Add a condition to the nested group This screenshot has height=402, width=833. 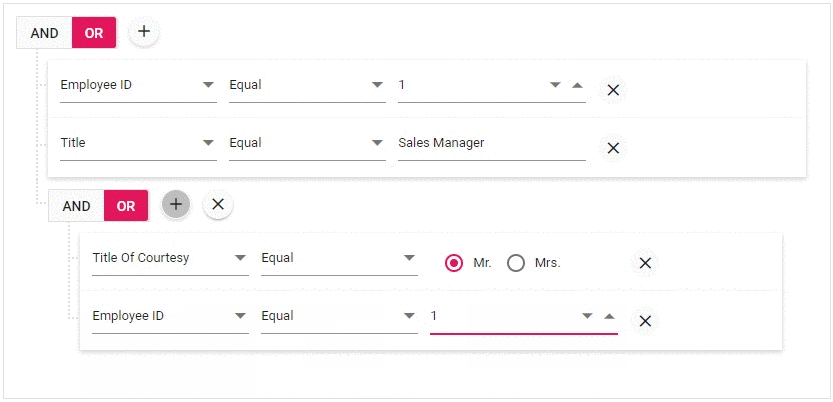pos(176,204)
